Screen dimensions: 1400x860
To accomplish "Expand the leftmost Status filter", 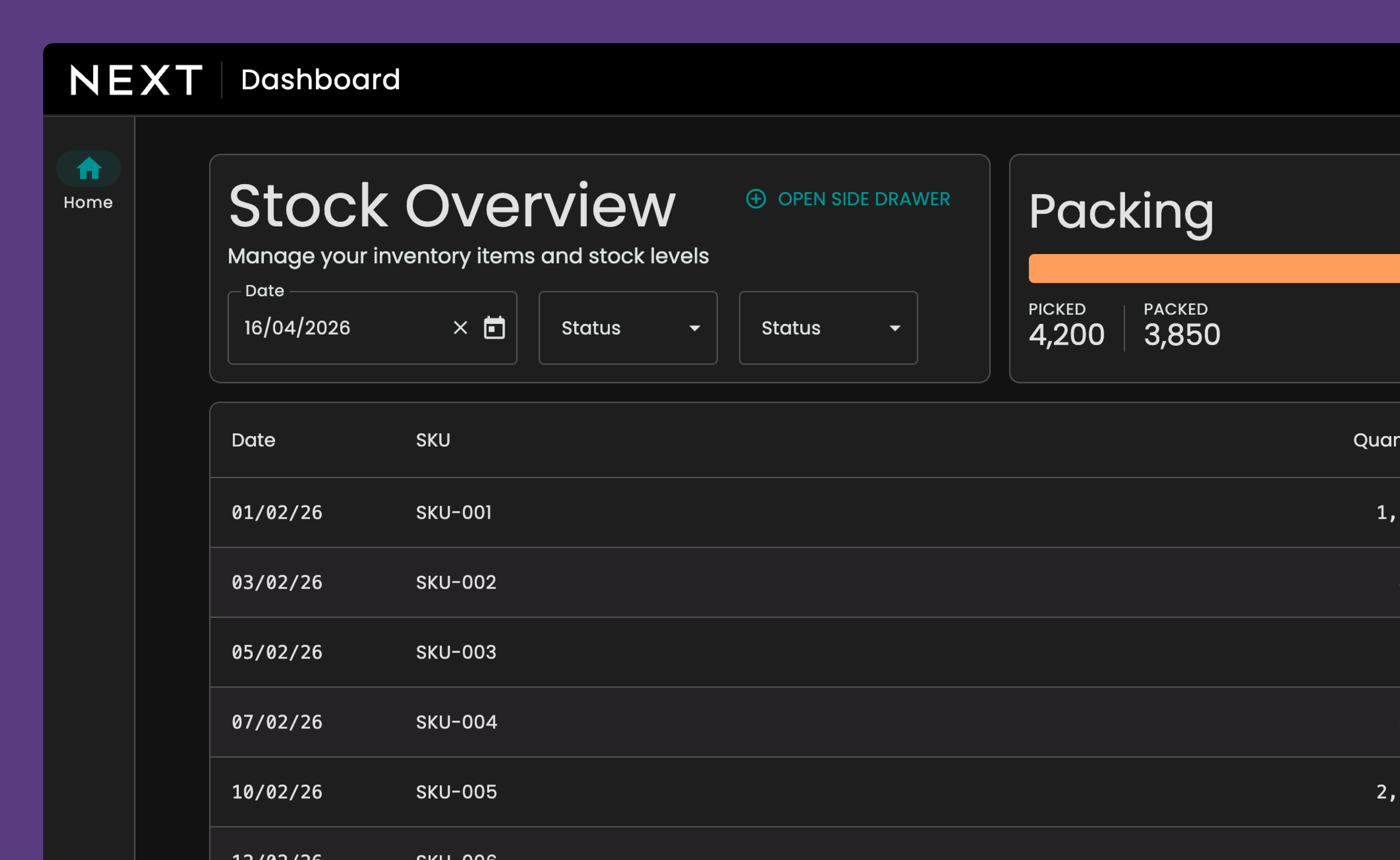I will coord(627,328).
